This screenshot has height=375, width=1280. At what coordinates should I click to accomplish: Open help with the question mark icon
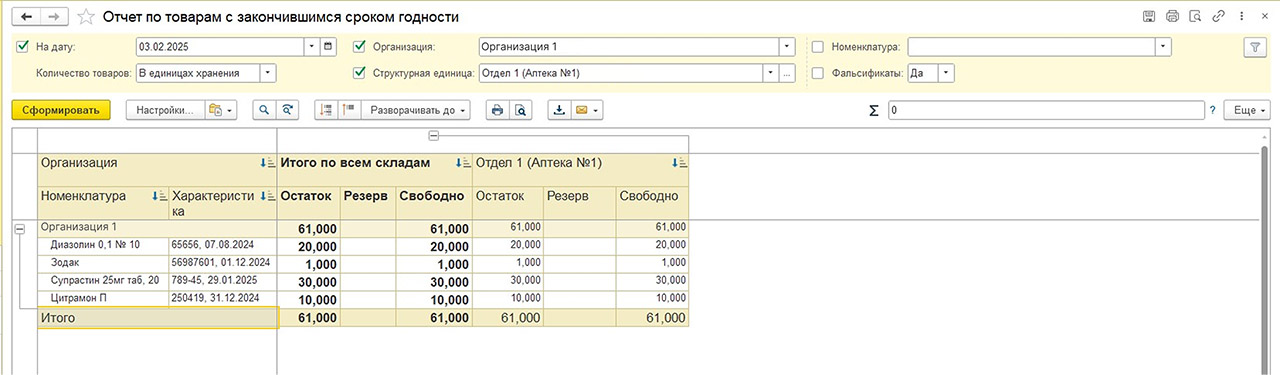click(x=1212, y=110)
